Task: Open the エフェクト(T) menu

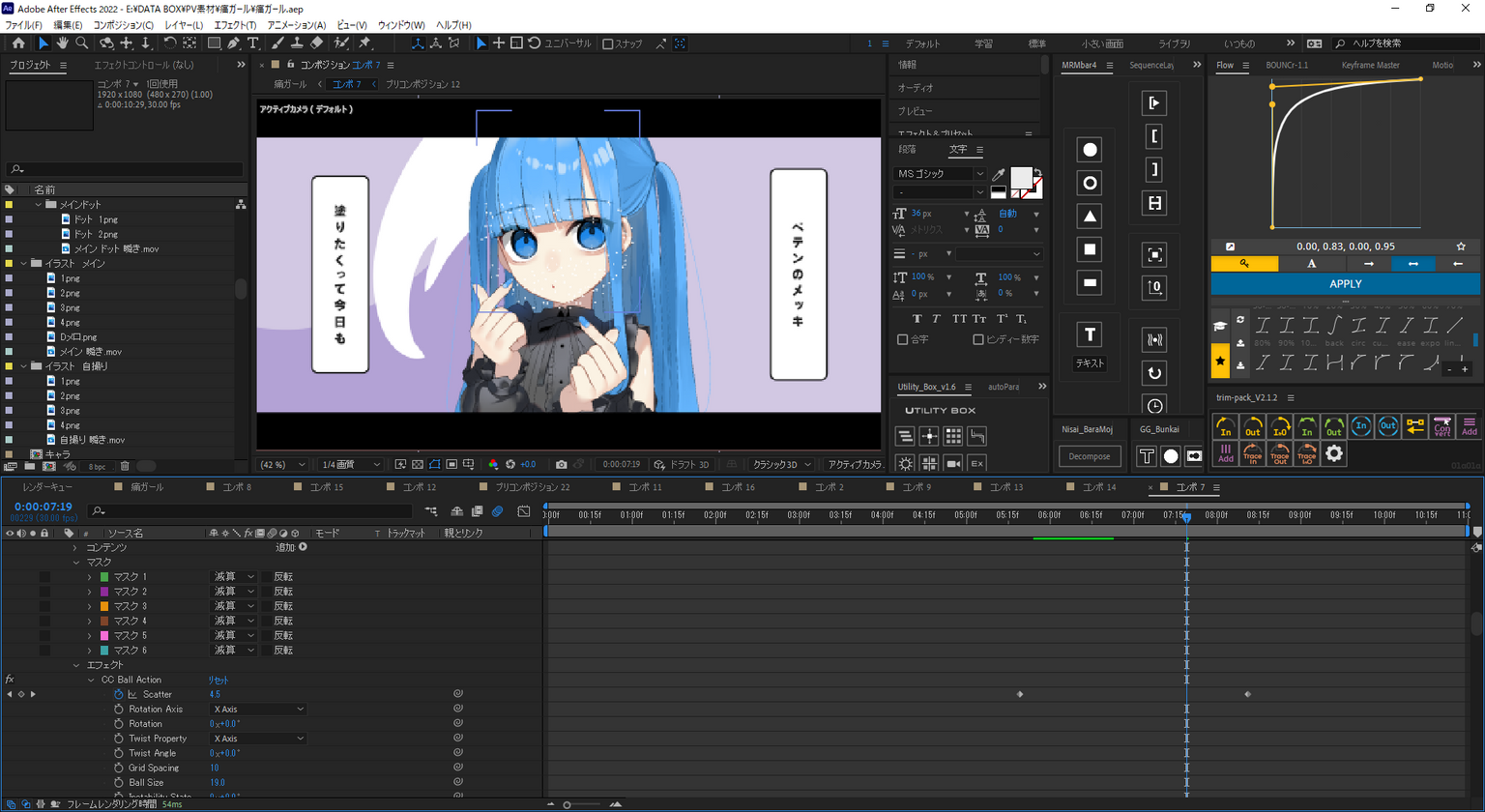Action: (x=235, y=25)
